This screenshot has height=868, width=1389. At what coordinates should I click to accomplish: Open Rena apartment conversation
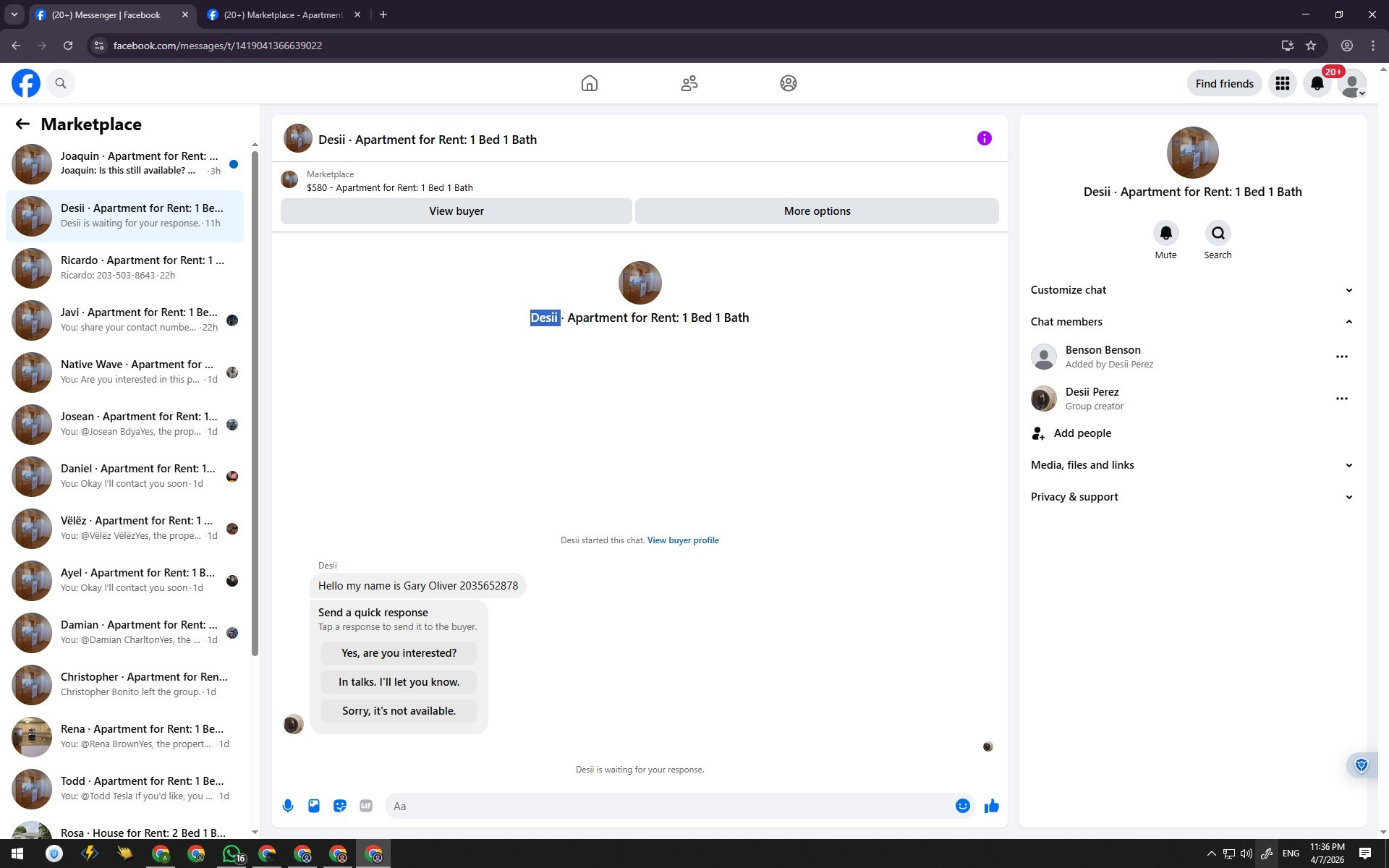pyautogui.click(x=124, y=736)
